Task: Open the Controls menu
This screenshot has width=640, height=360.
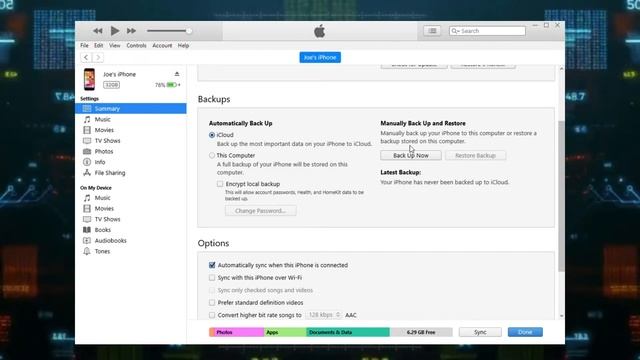Action: (x=136, y=45)
